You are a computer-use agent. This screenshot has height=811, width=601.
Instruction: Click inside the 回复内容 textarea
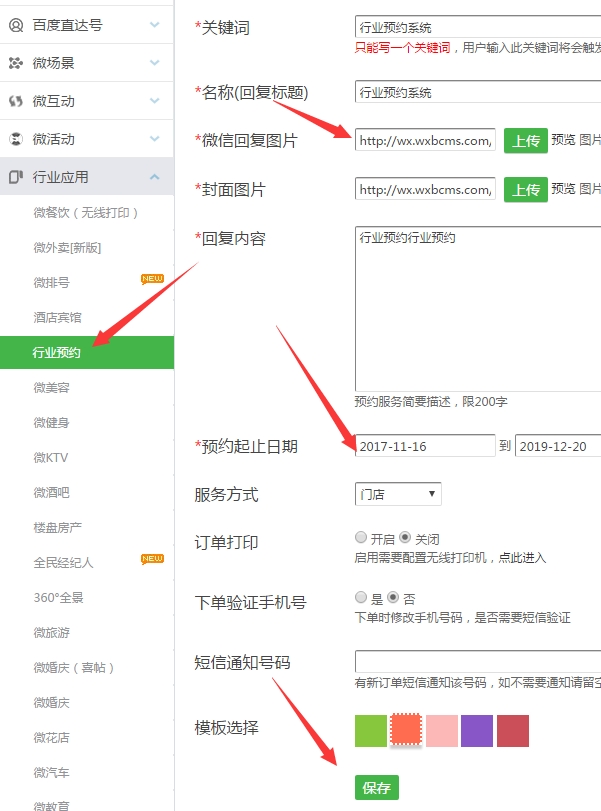[x=478, y=309]
